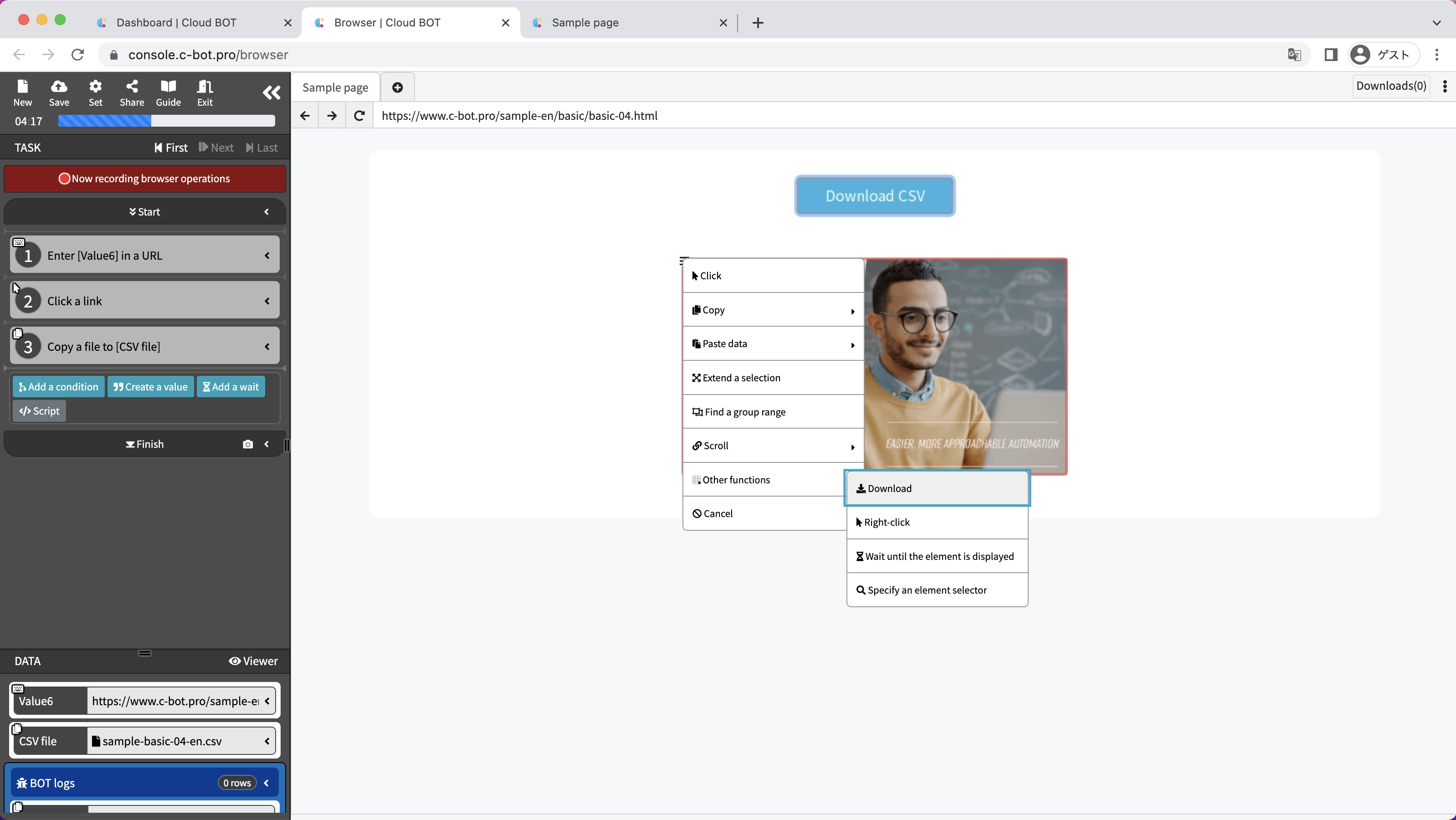Viewport: 1456px width, 820px height.
Task: Add new virtual browser tab
Action: (x=397, y=87)
